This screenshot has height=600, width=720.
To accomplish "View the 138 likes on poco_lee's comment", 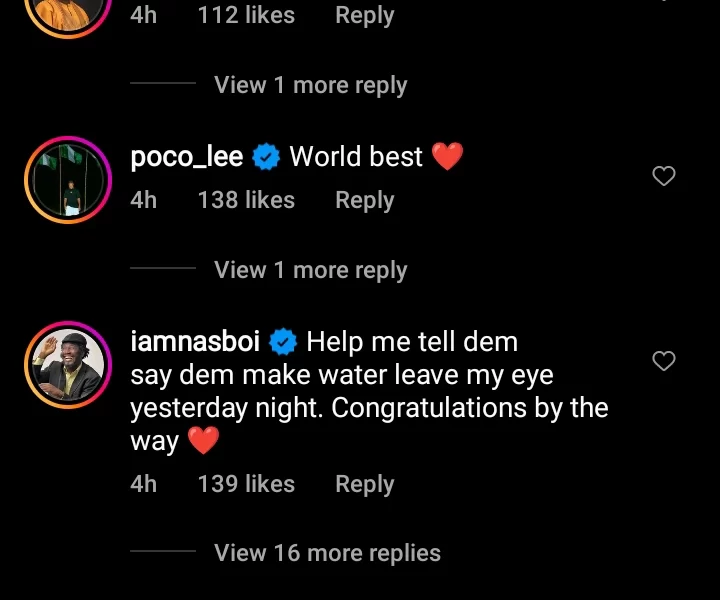I will pyautogui.click(x=246, y=200).
